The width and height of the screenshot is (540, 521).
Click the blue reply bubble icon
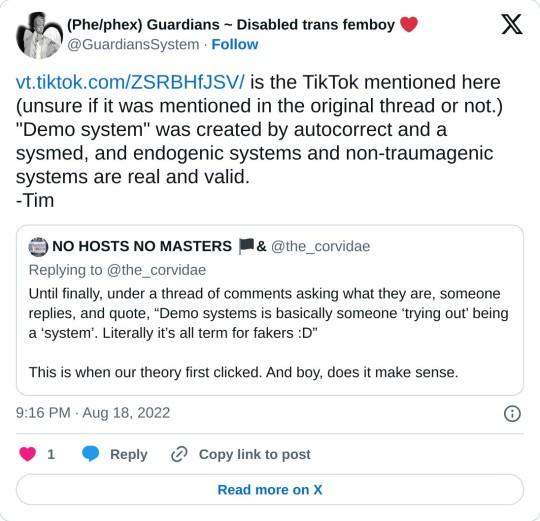(x=91, y=454)
